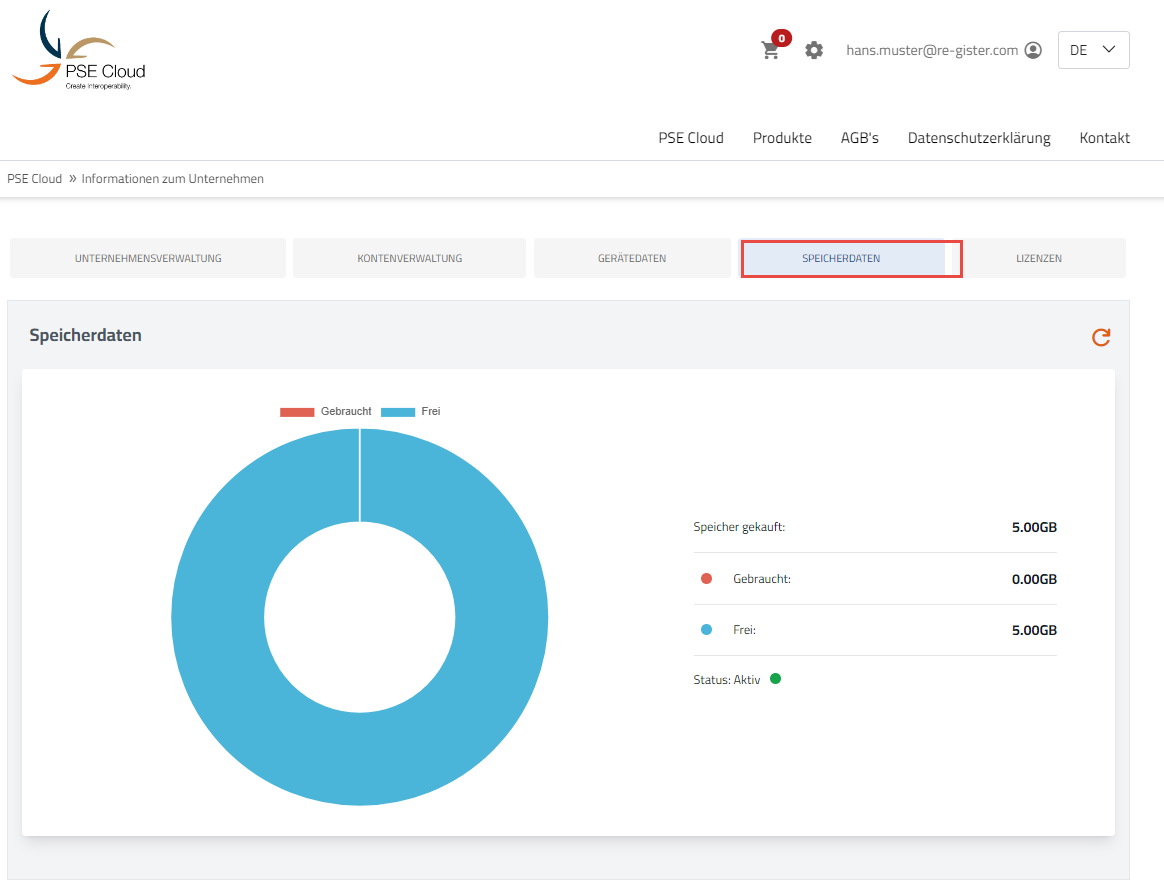The width and height of the screenshot is (1164, 890).
Task: Open the DE language dropdown
Action: pyautogui.click(x=1093, y=50)
